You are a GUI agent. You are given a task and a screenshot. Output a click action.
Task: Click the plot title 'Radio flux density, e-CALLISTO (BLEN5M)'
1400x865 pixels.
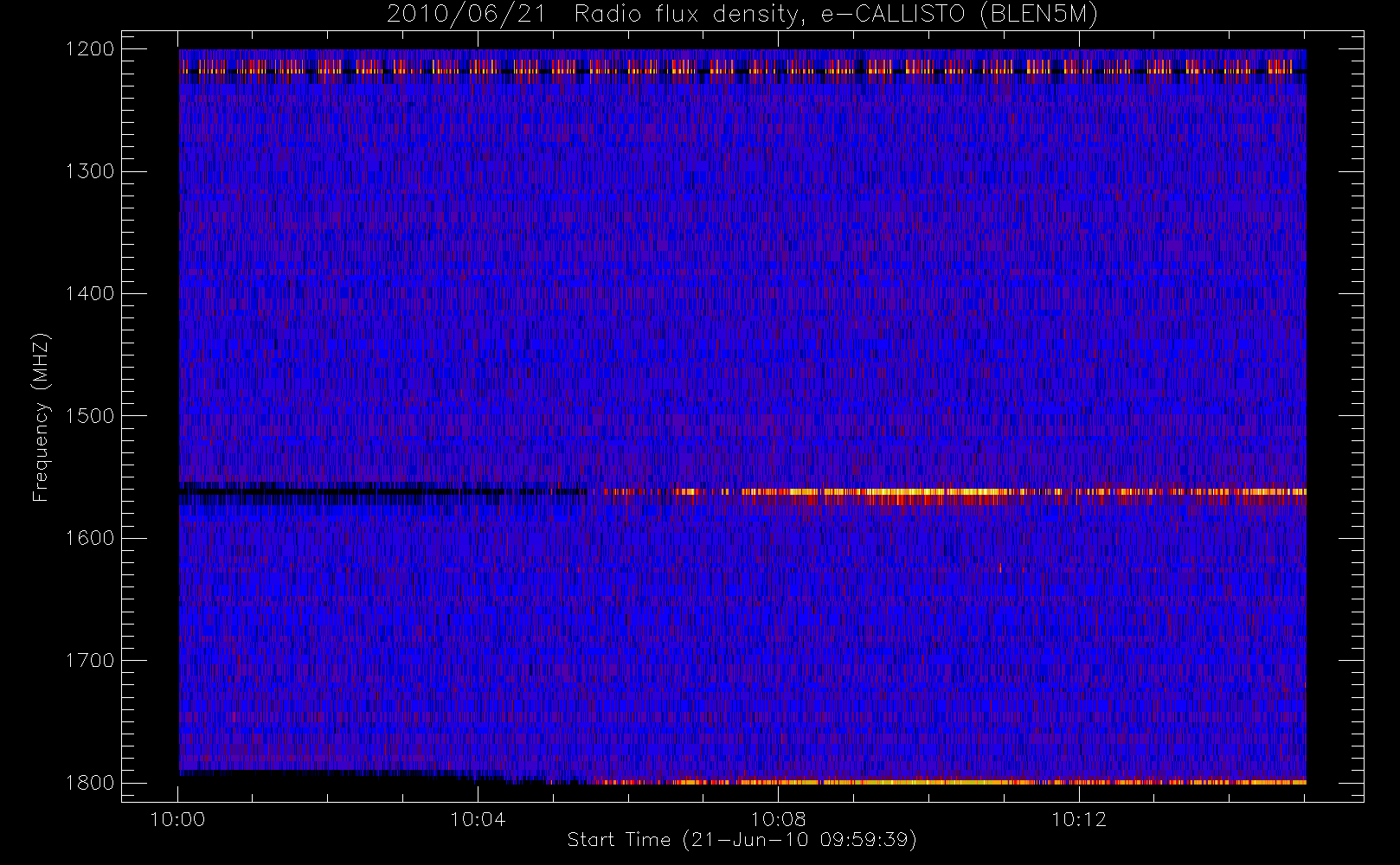[x=836, y=15]
